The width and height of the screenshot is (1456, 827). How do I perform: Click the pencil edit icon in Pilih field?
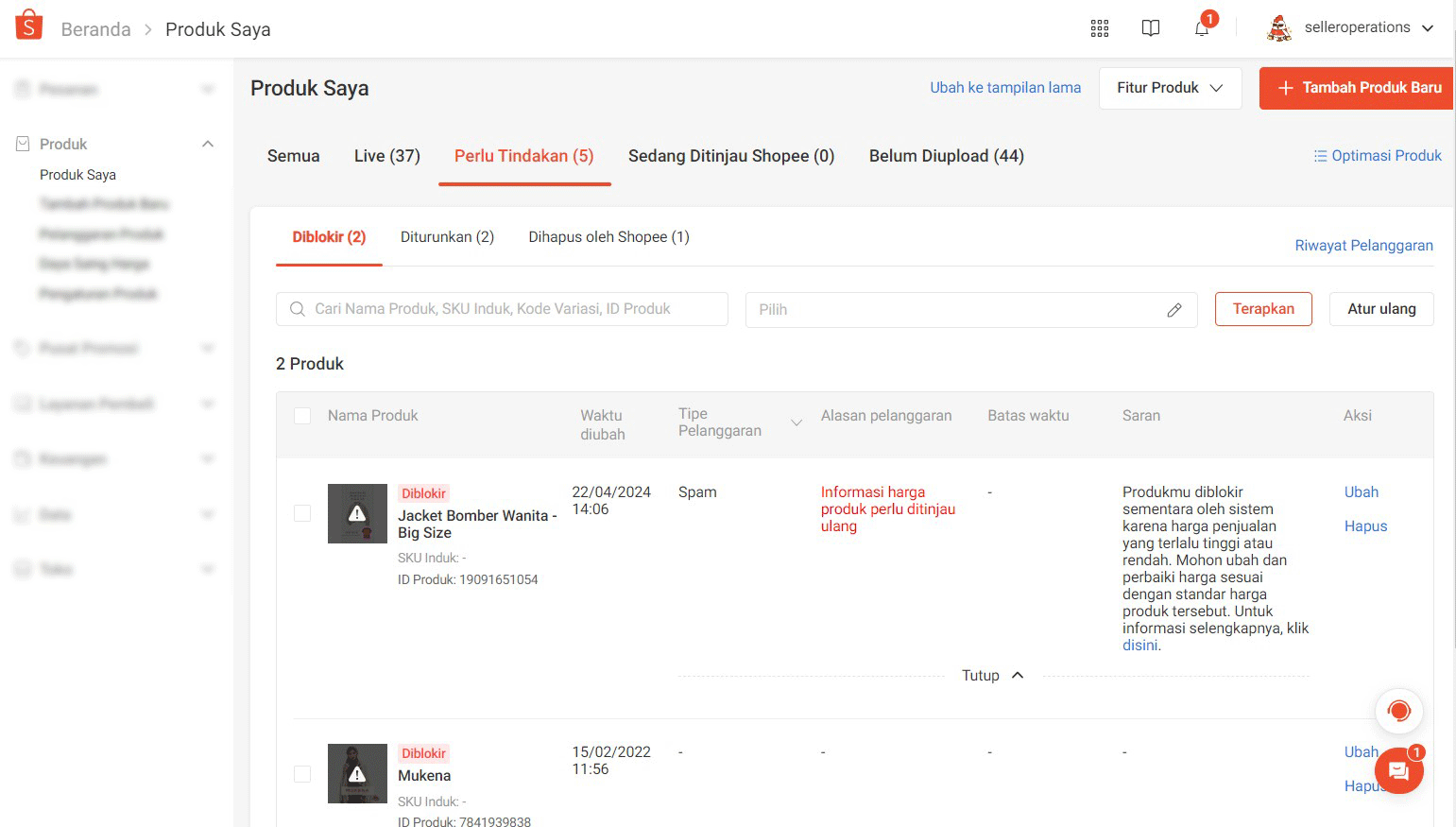pos(1173,310)
